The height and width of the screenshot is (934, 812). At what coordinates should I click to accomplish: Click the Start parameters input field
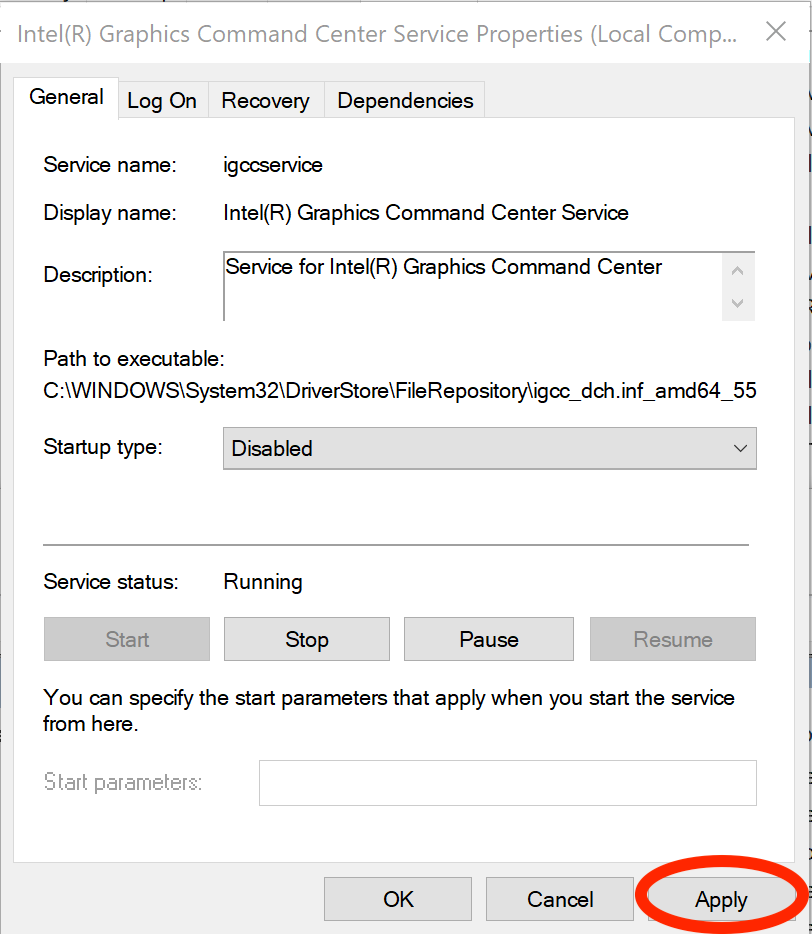click(x=508, y=783)
